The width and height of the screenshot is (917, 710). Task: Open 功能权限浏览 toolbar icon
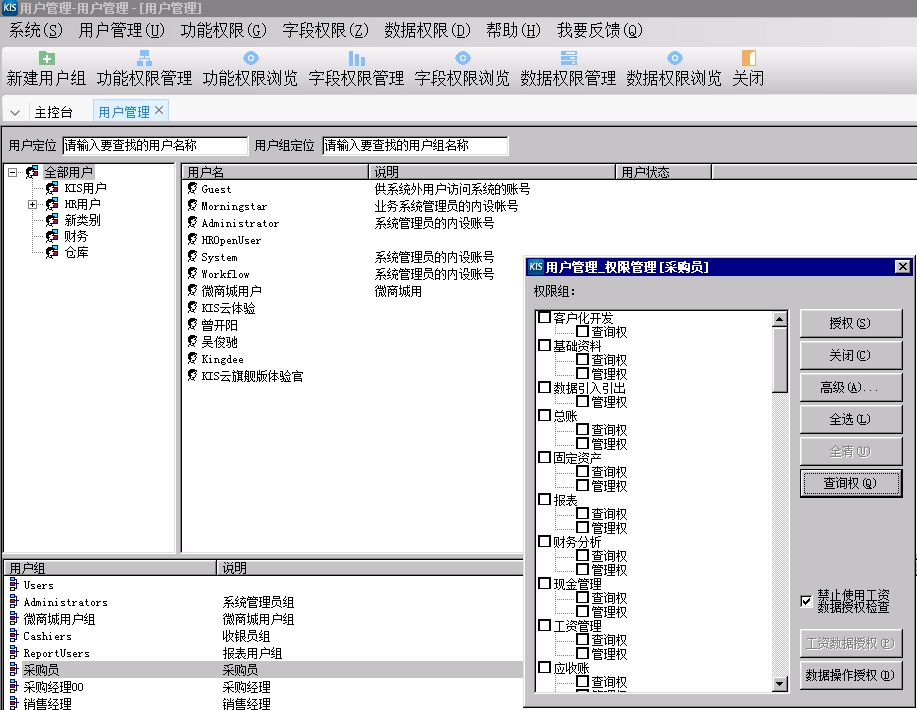point(250,58)
